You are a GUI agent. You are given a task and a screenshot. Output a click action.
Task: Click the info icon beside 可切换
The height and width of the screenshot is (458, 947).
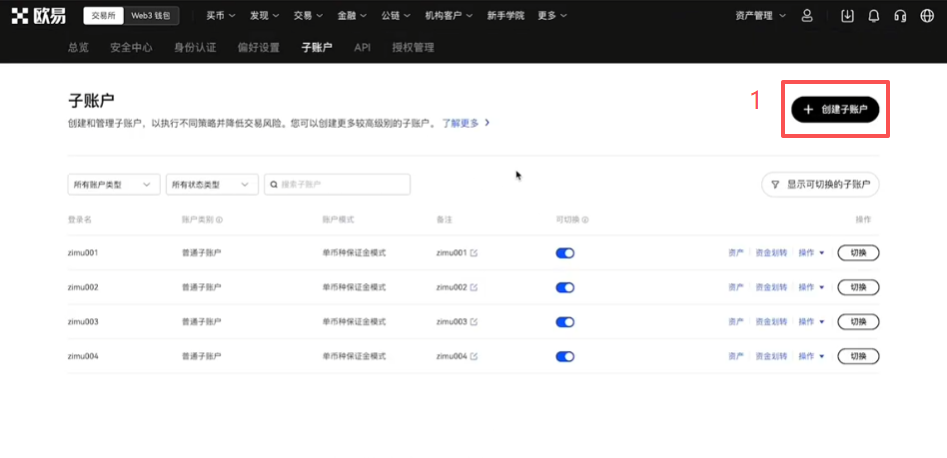(x=586, y=220)
